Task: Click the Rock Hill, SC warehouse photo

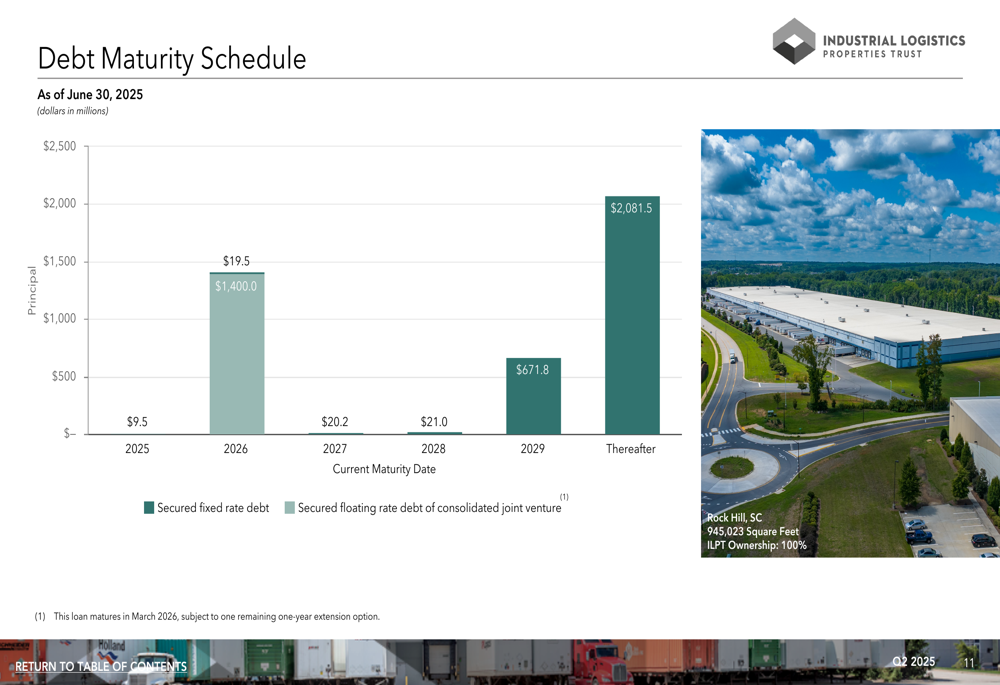Action: click(850, 343)
